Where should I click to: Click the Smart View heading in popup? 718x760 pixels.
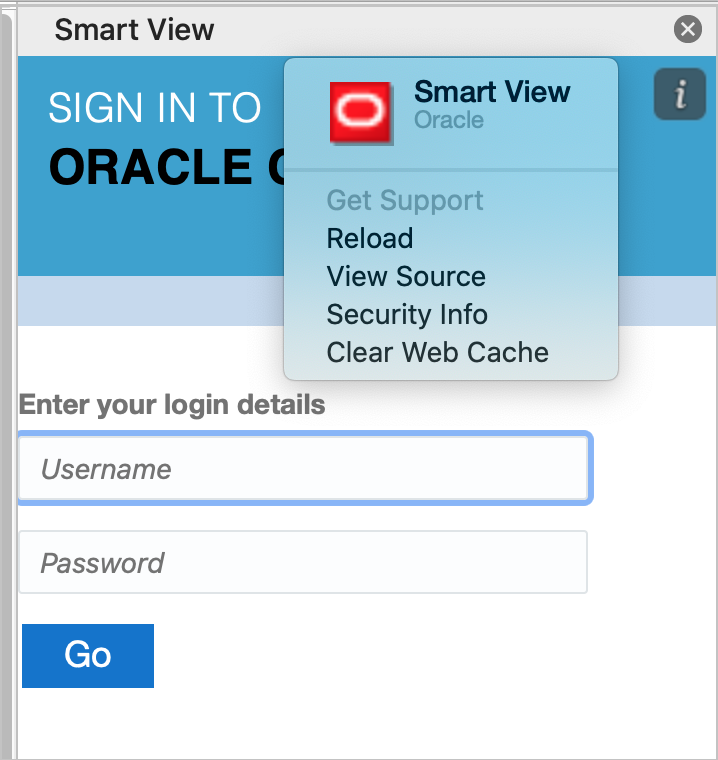[492, 92]
